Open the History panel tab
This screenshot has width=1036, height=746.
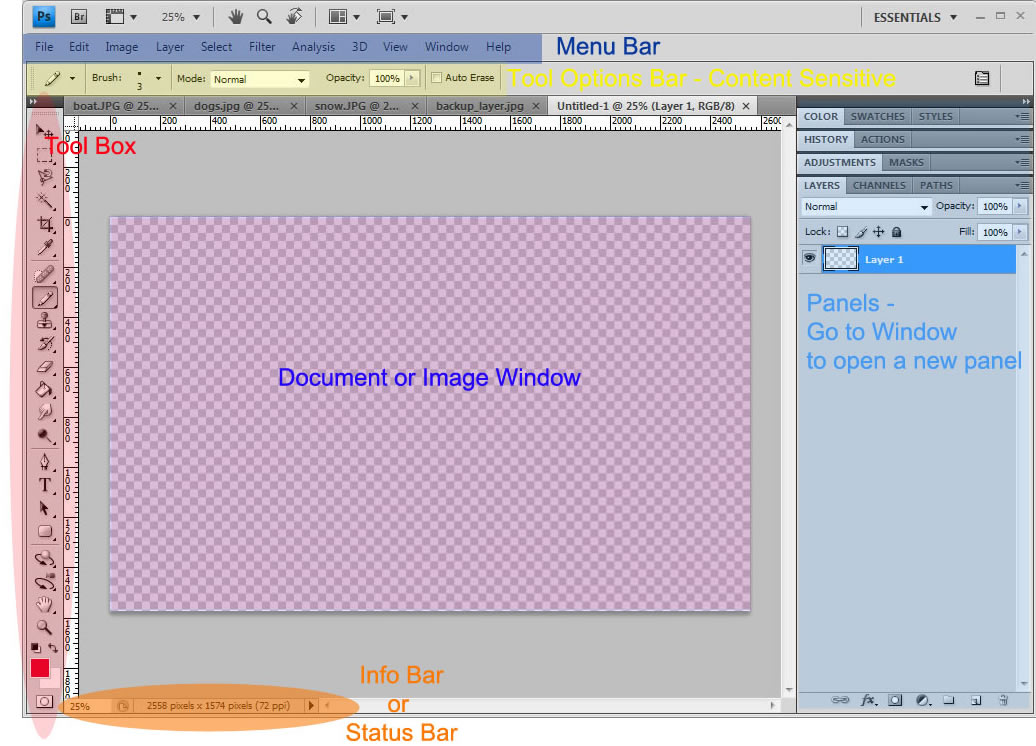pyautogui.click(x=825, y=139)
